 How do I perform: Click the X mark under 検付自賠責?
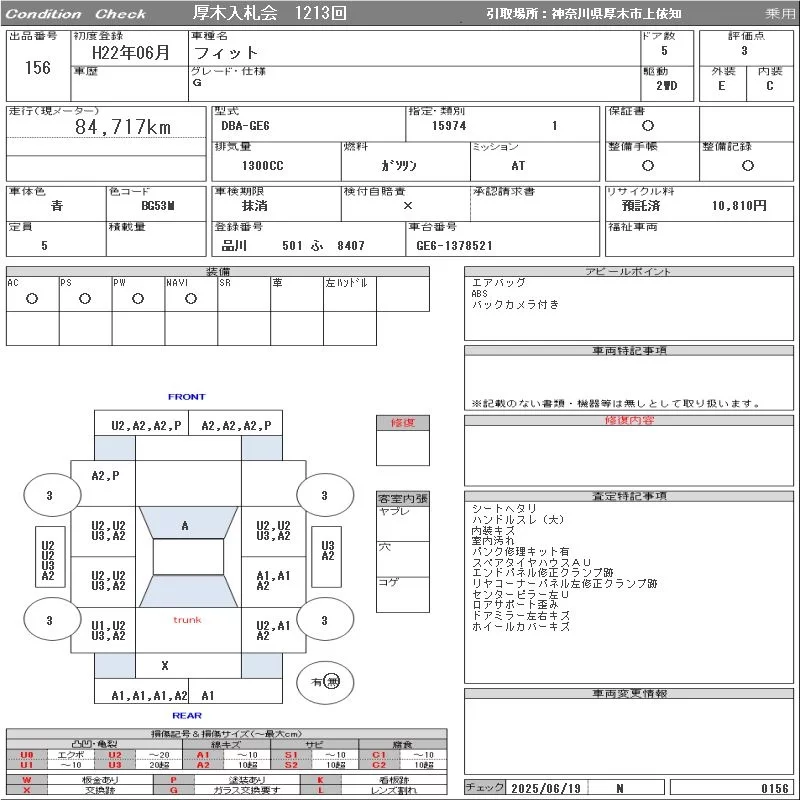coord(408,206)
